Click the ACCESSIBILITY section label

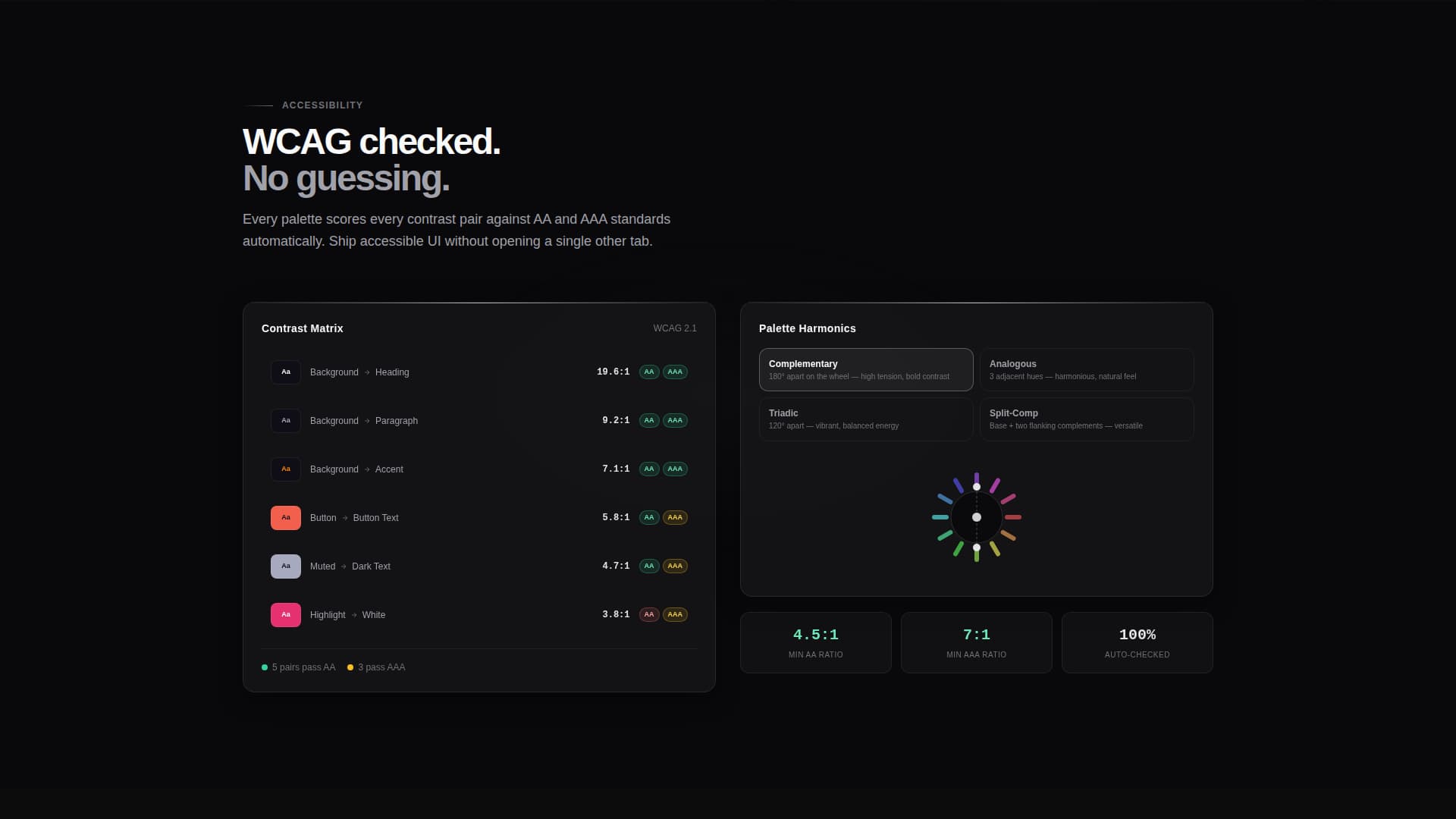click(x=322, y=105)
